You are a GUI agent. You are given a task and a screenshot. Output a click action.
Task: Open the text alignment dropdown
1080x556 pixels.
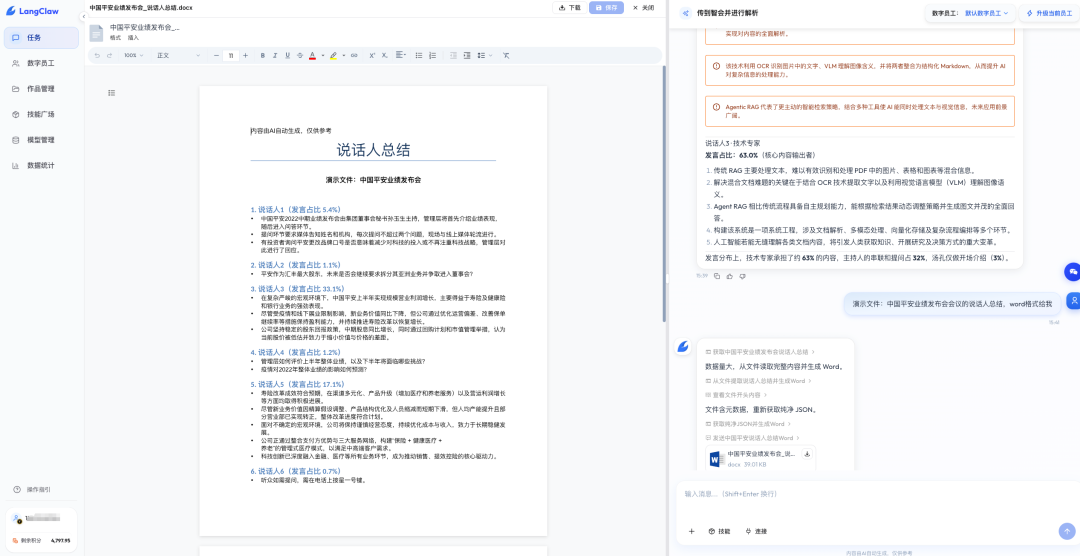click(401, 55)
